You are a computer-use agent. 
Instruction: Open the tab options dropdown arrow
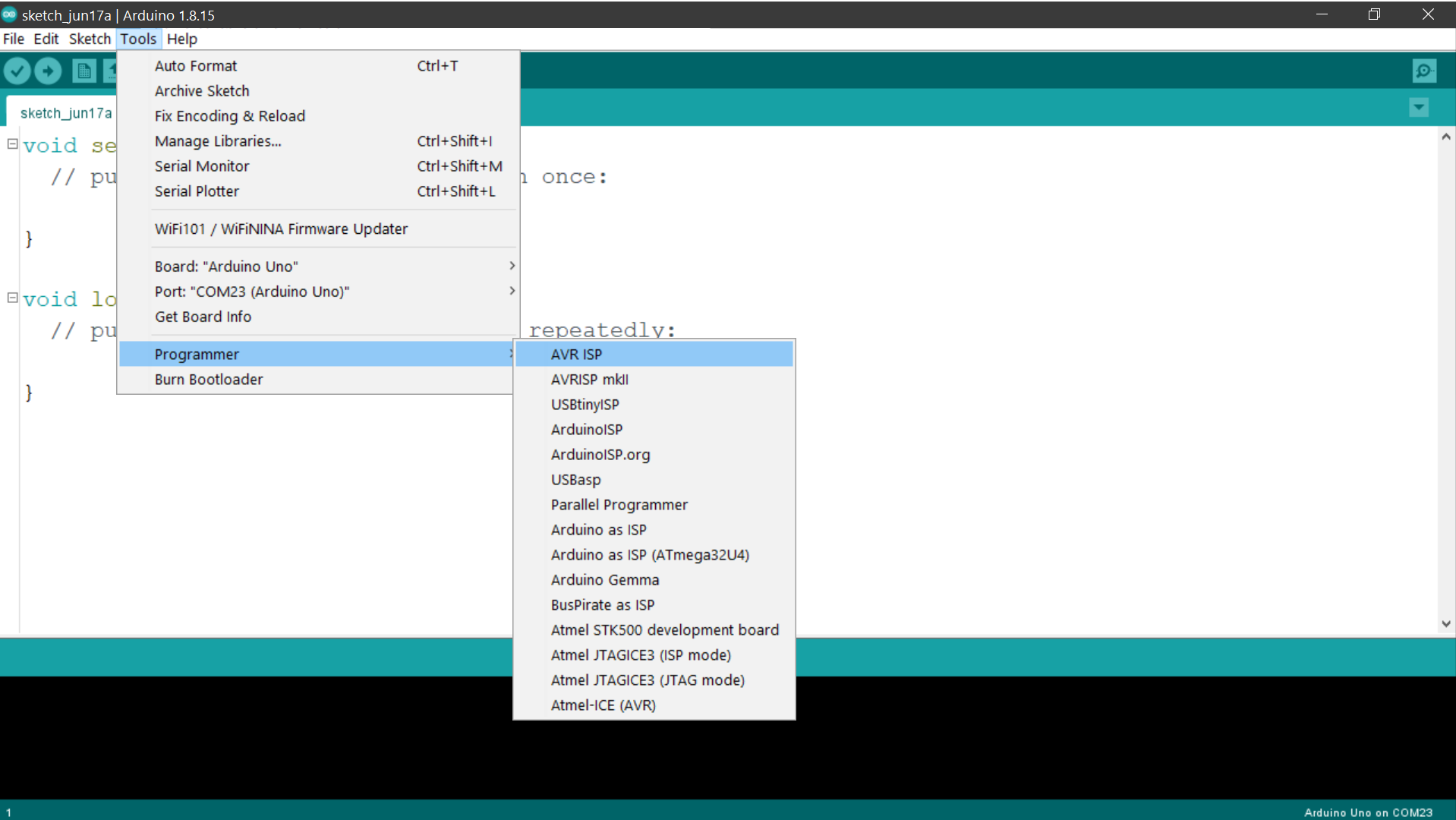(1419, 107)
